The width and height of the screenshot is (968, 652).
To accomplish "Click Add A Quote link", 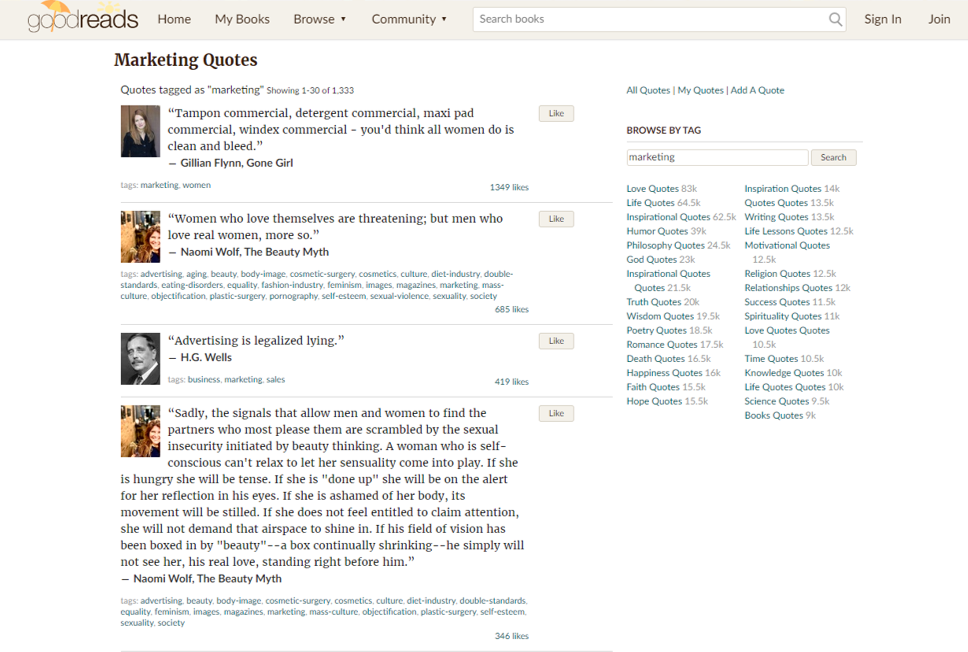I will (757, 90).
